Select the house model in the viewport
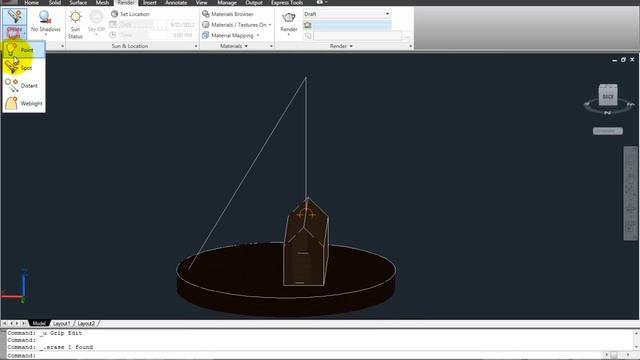 pos(306,242)
